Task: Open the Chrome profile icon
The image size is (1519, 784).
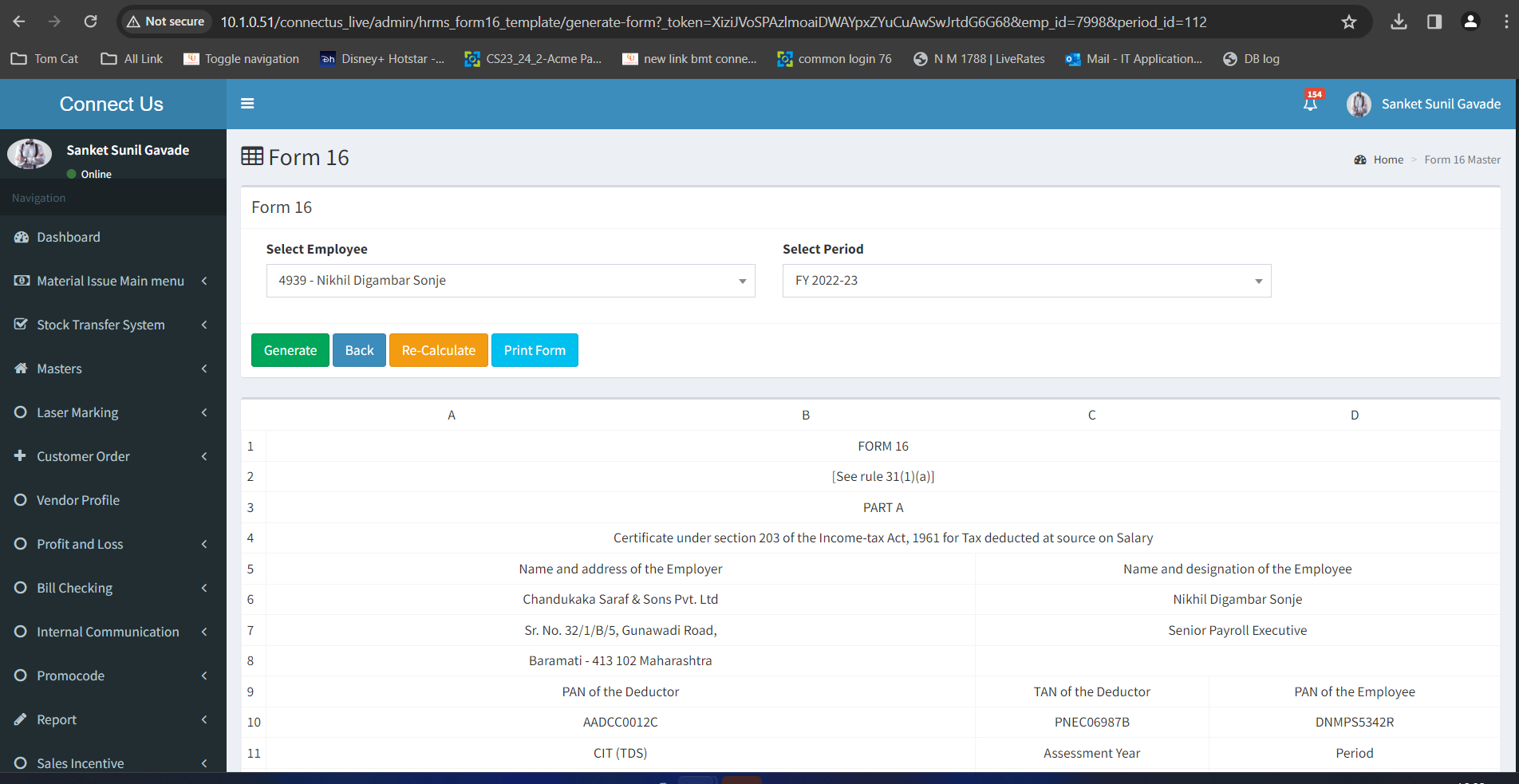Action: coord(1470,22)
